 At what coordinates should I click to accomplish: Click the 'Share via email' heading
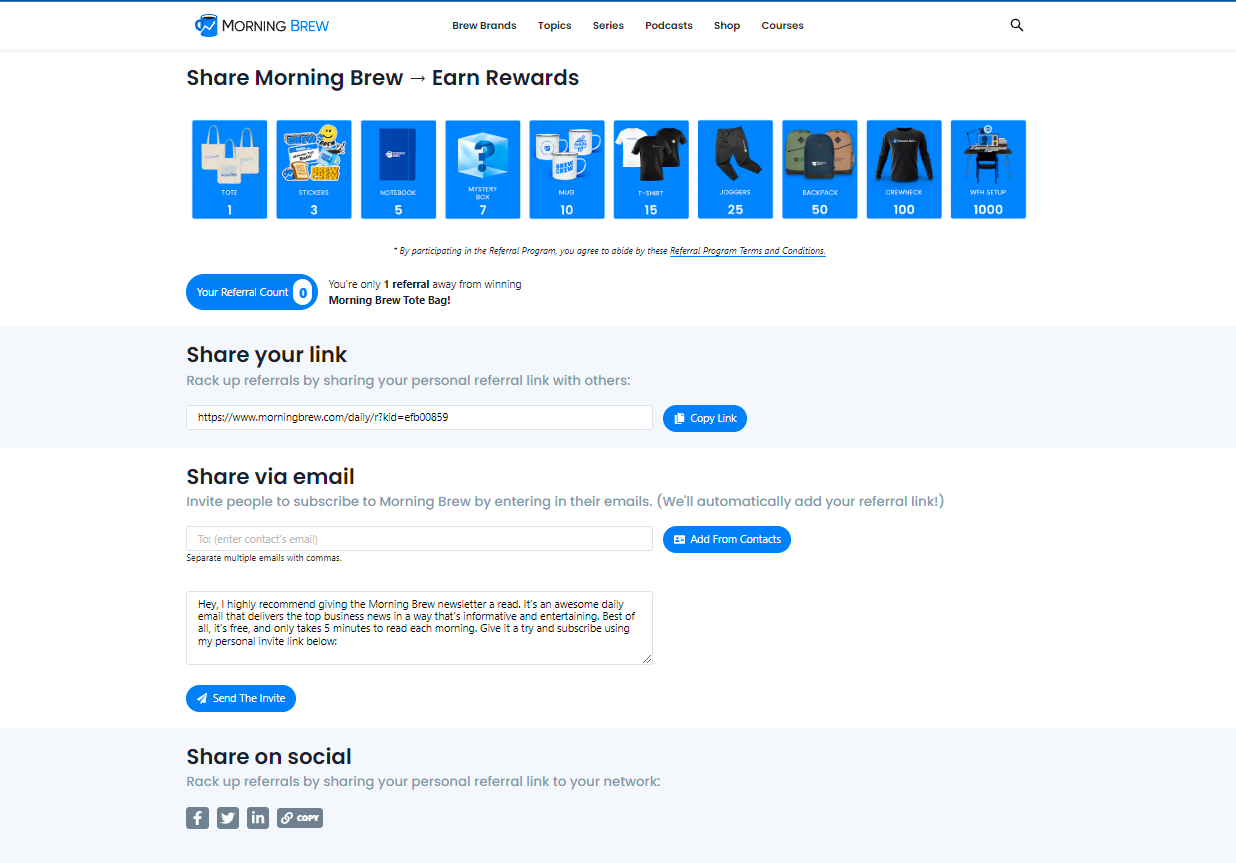271,477
